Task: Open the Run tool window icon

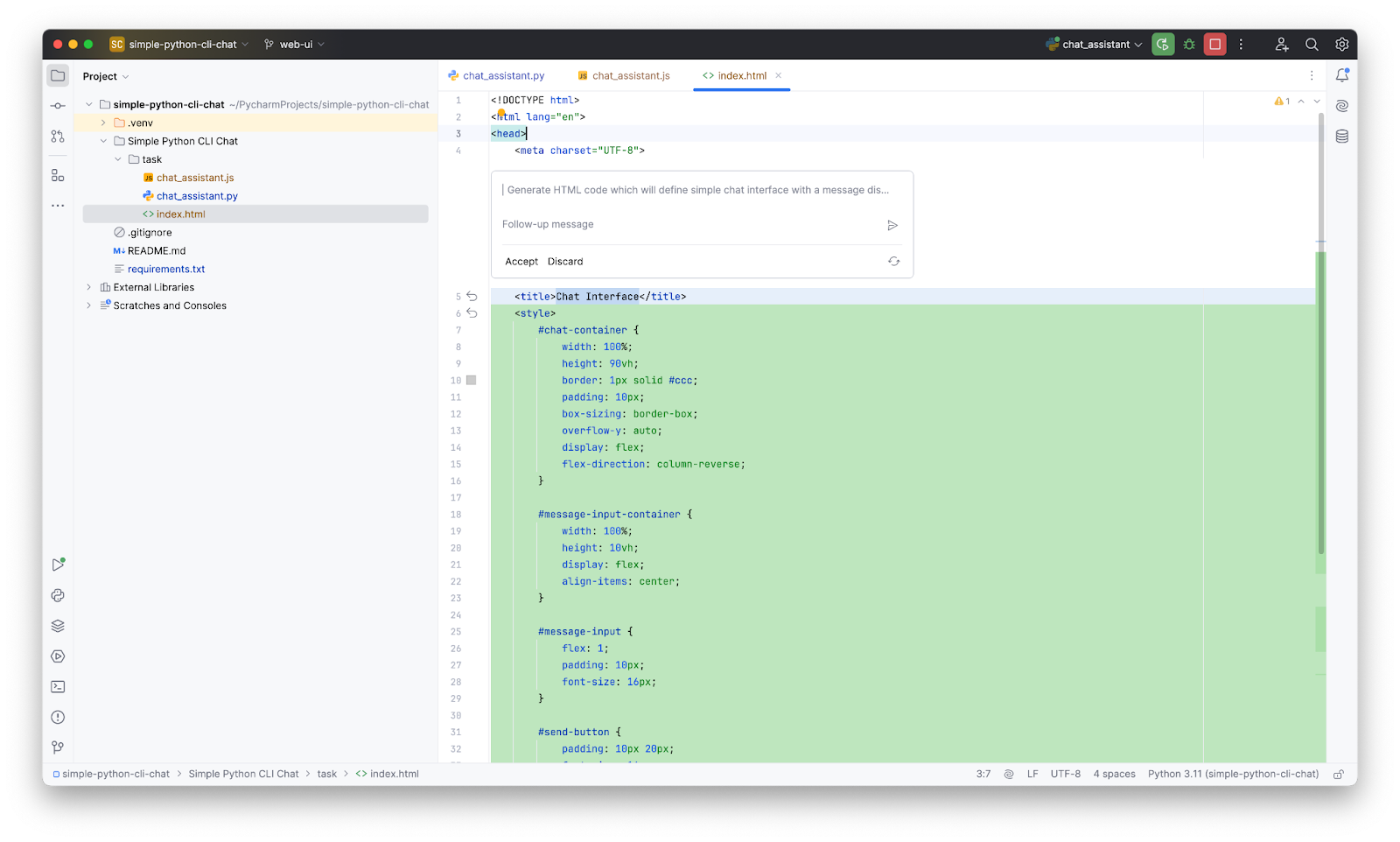Action: click(58, 565)
